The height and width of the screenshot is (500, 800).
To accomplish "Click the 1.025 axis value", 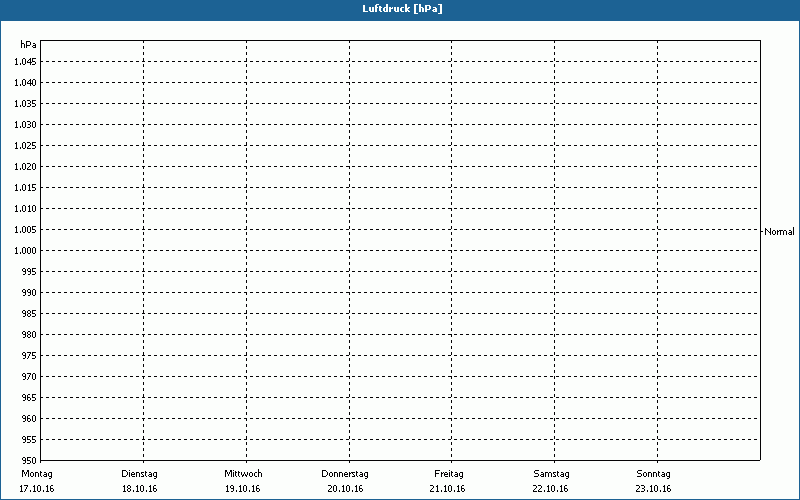I will pos(25,145).
